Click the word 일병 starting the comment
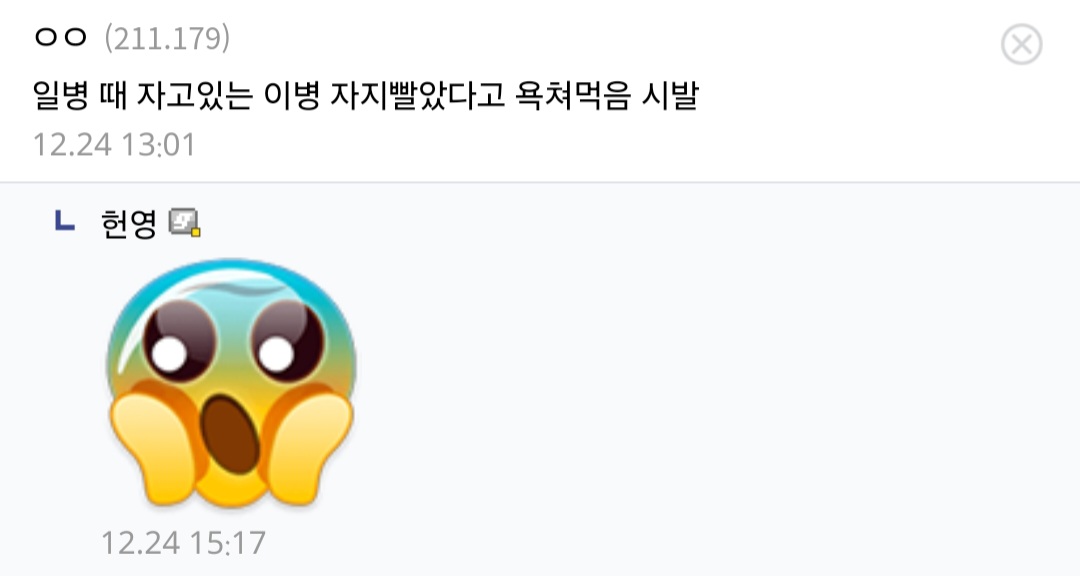 pos(61,95)
